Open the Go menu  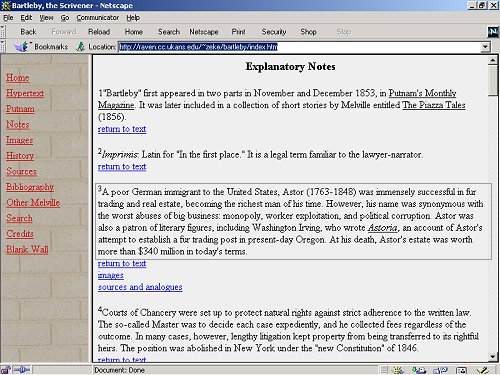click(65, 18)
